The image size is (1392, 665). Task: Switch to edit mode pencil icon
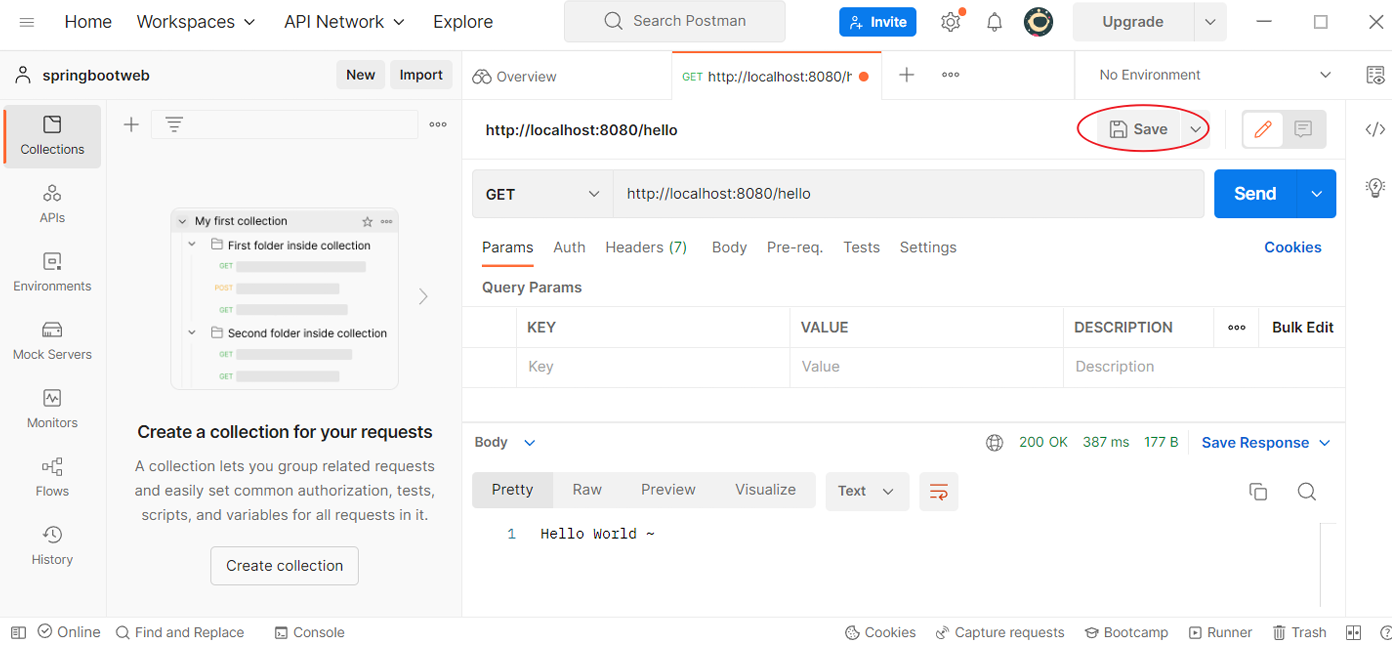click(1263, 129)
